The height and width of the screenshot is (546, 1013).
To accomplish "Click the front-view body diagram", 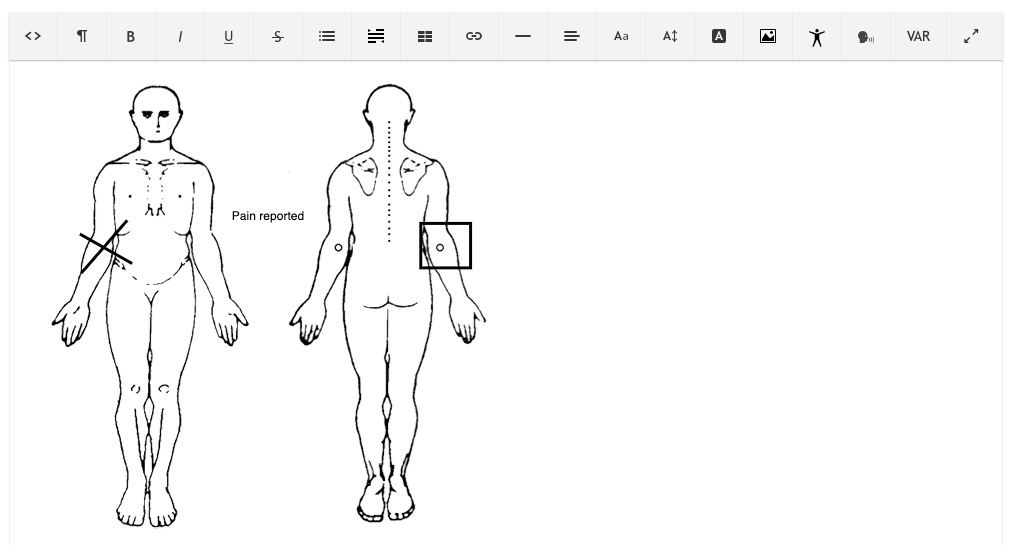I will [150, 306].
